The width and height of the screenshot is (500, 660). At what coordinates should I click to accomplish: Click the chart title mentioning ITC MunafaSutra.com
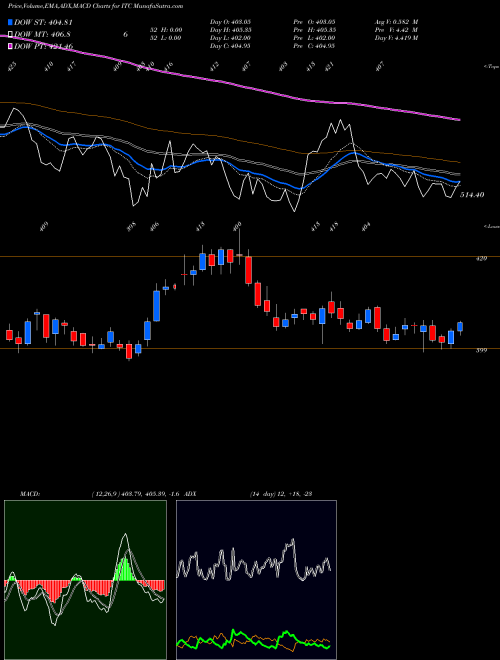tap(96, 6)
